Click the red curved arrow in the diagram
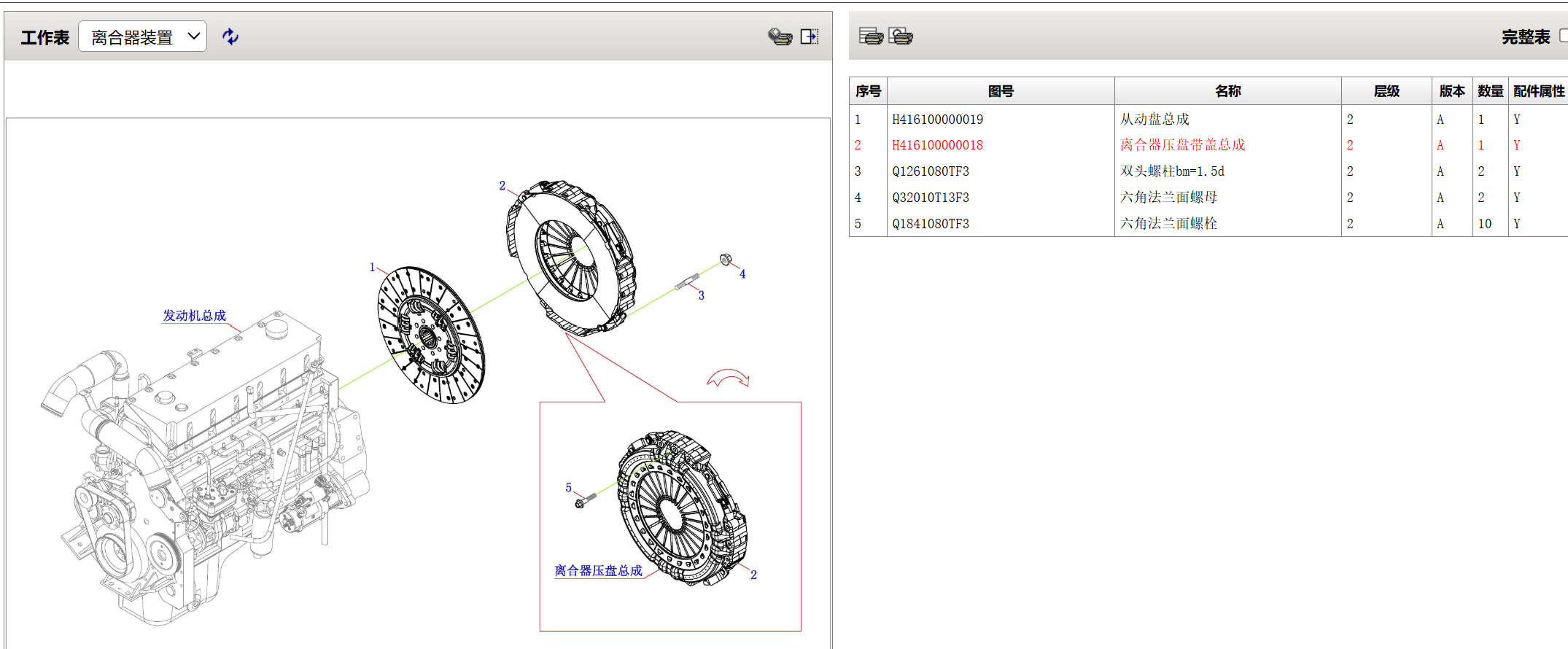Image resolution: width=1568 pixels, height=649 pixels. pos(728,378)
